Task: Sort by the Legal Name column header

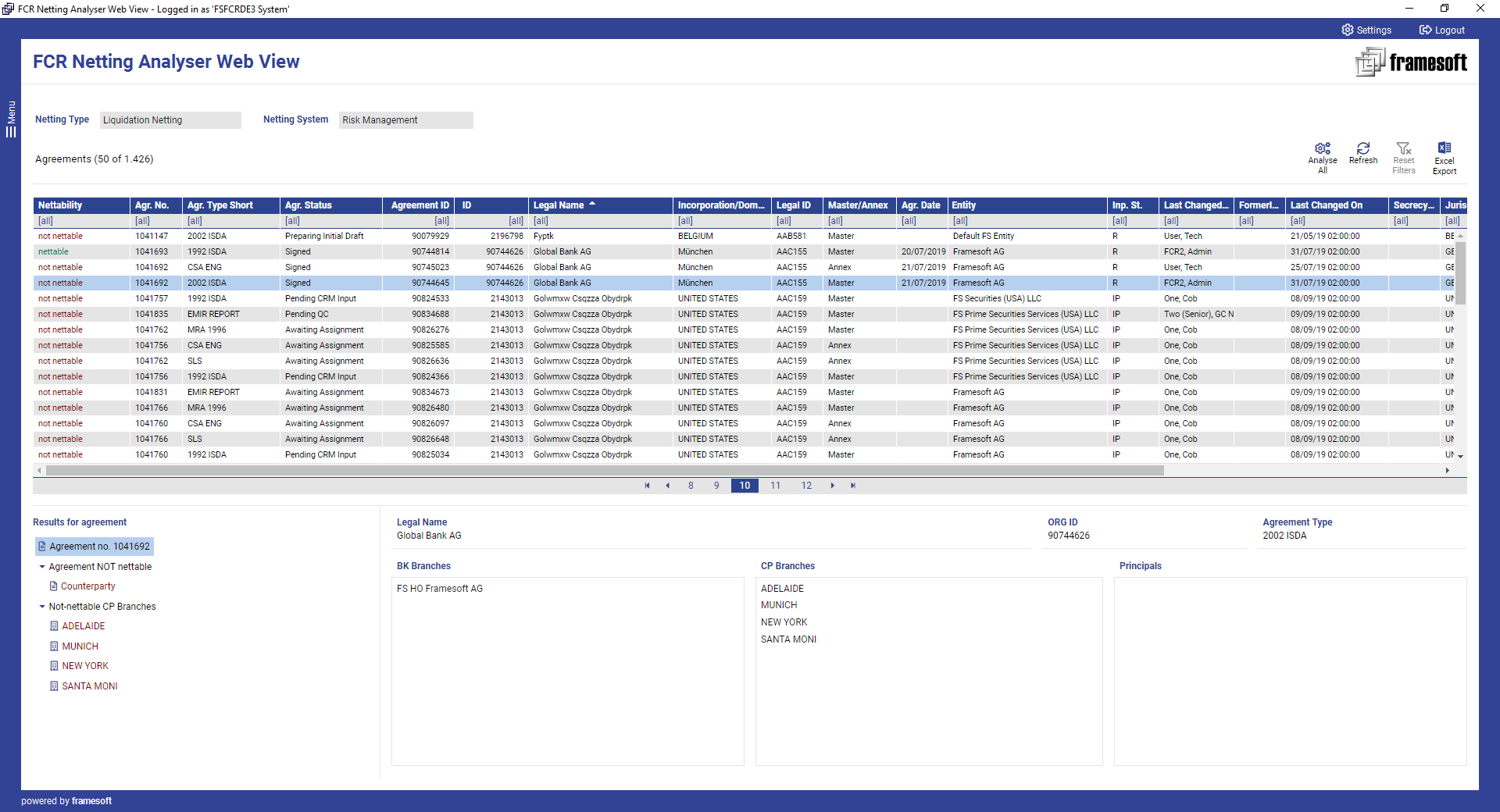Action: click(600, 205)
